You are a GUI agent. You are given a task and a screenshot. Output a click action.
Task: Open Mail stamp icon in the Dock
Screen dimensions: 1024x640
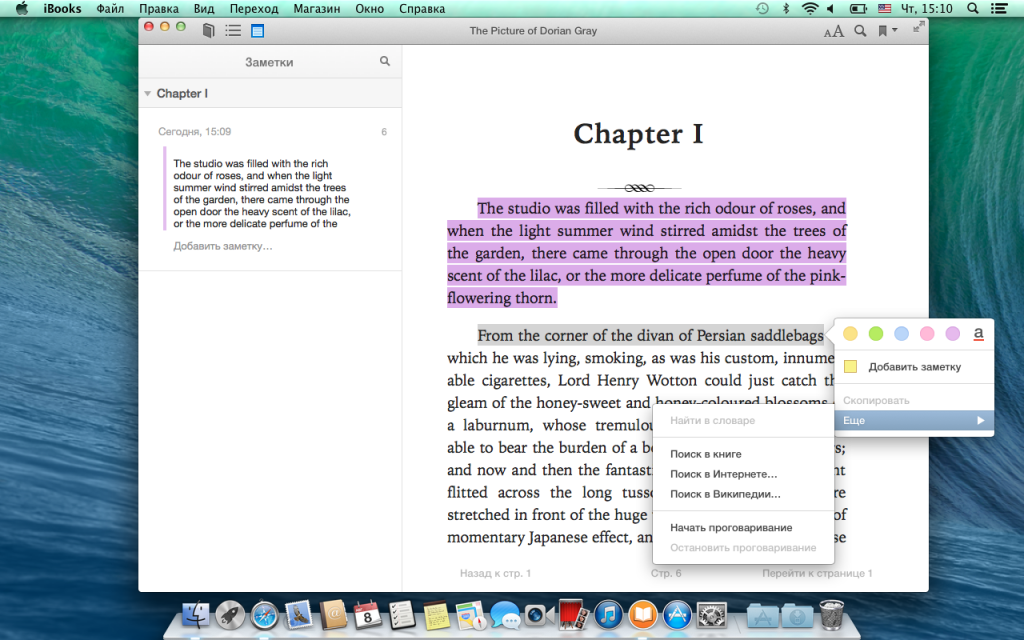point(299,615)
